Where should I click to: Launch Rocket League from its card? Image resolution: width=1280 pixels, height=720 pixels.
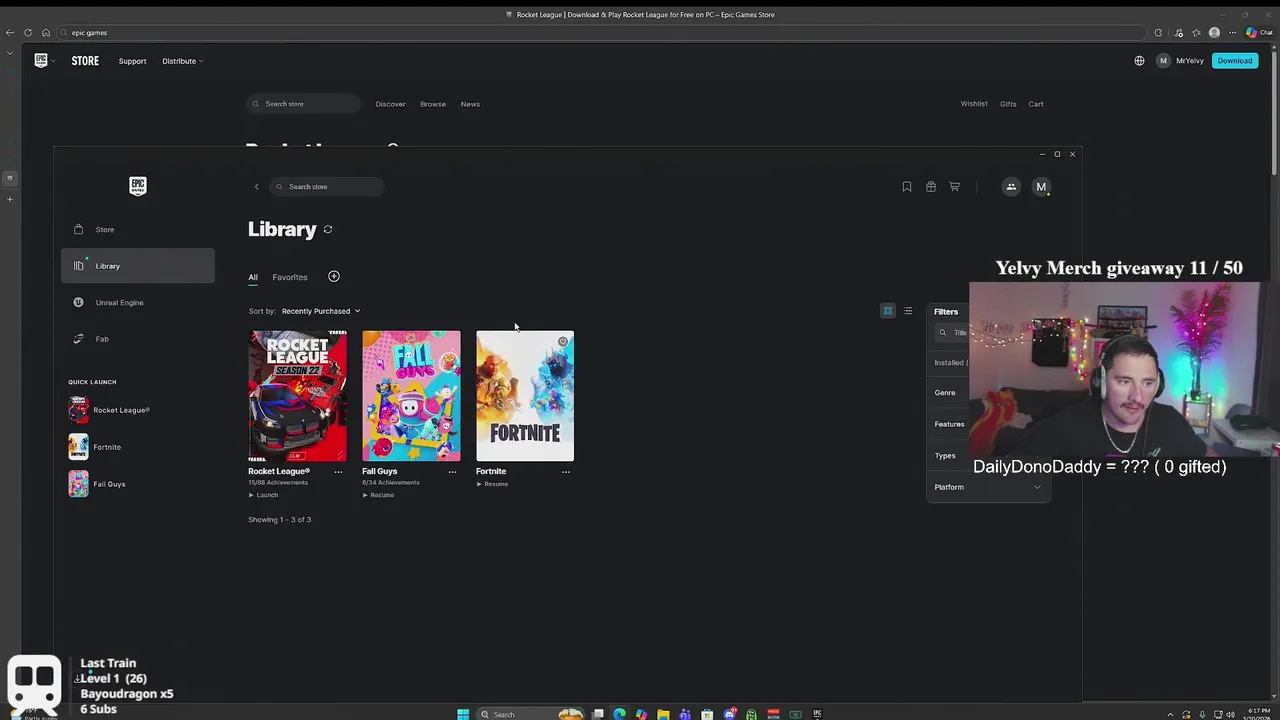pos(263,495)
